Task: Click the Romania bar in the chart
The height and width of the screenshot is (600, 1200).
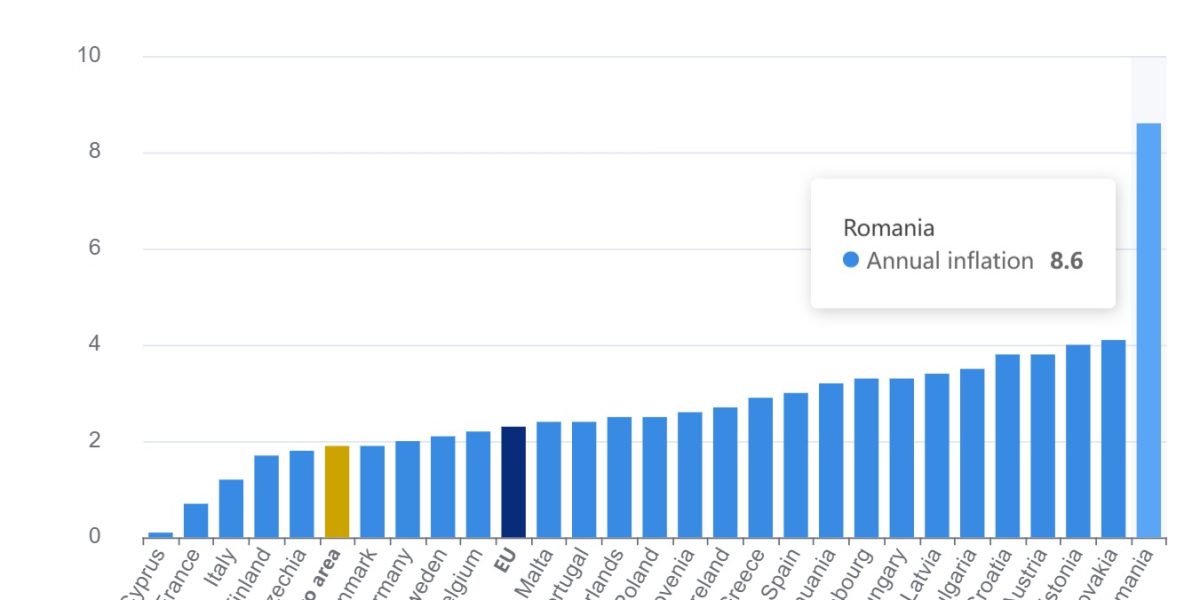Action: coord(1149,330)
